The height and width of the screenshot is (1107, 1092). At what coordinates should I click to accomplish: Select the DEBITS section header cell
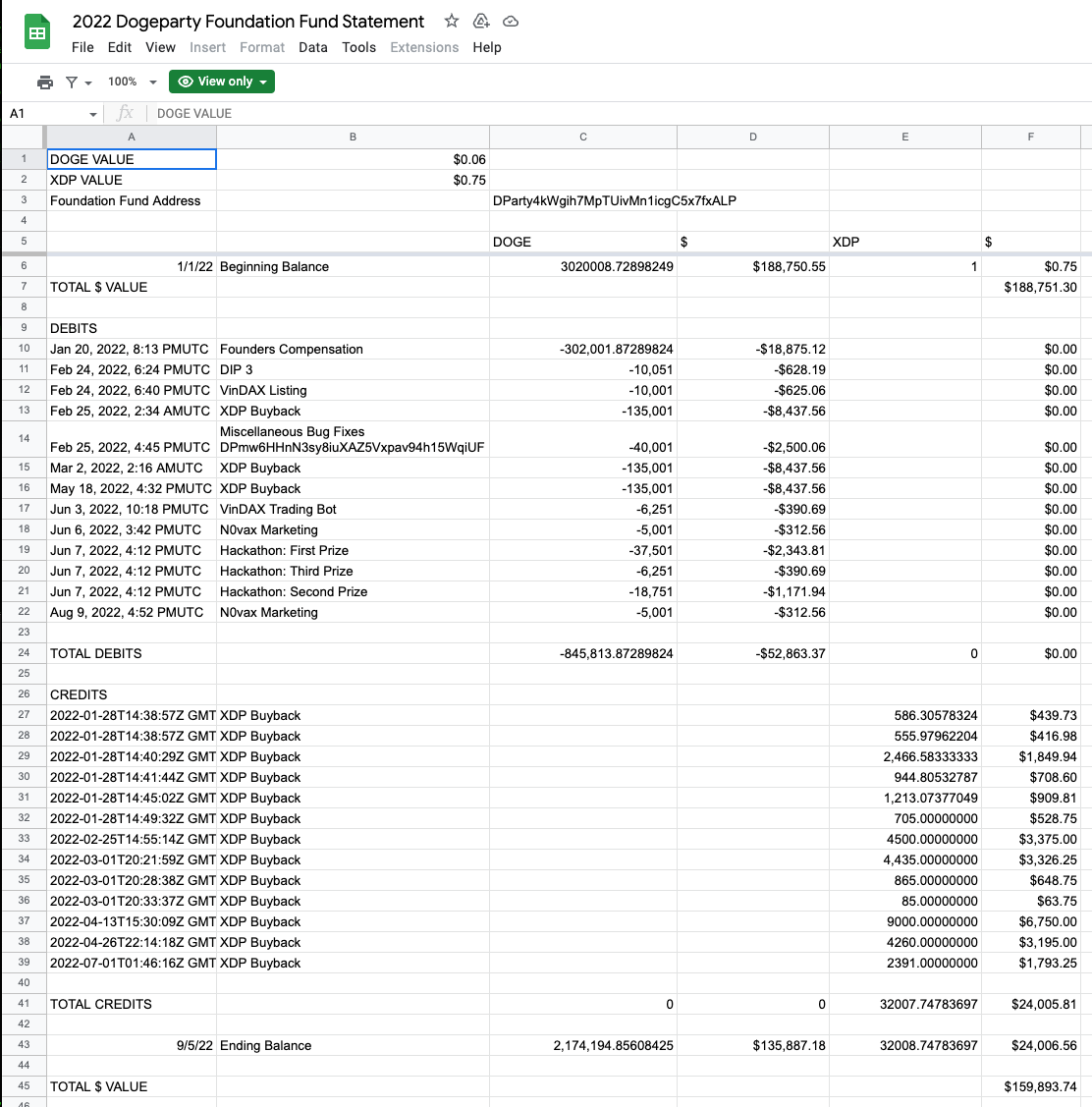pyautogui.click(x=132, y=328)
